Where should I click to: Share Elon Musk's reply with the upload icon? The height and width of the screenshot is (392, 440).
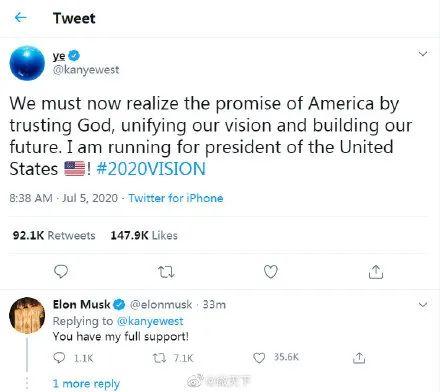coord(359,358)
